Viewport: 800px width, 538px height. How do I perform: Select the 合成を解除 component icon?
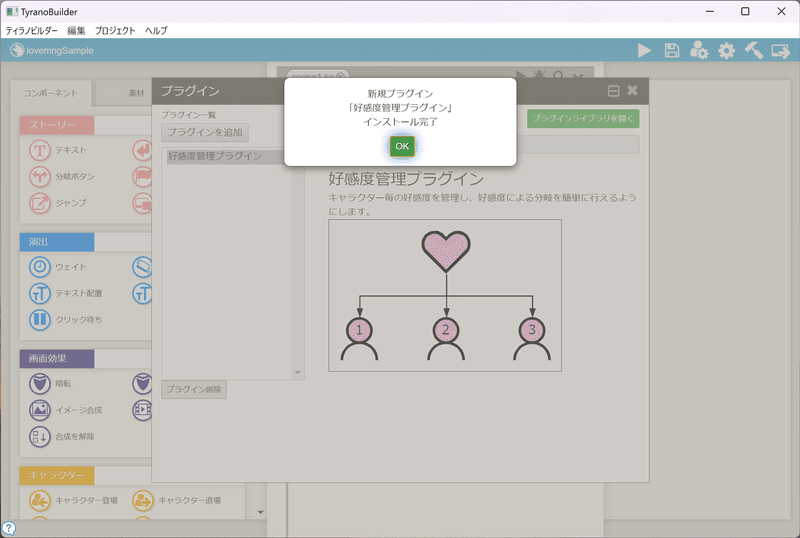coord(39,436)
